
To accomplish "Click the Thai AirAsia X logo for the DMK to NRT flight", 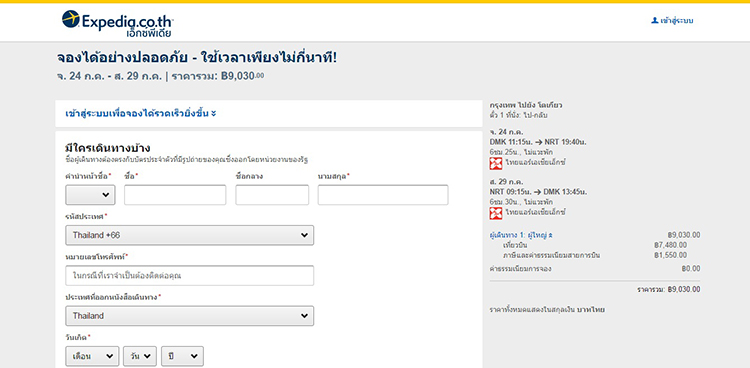I will tap(496, 163).
